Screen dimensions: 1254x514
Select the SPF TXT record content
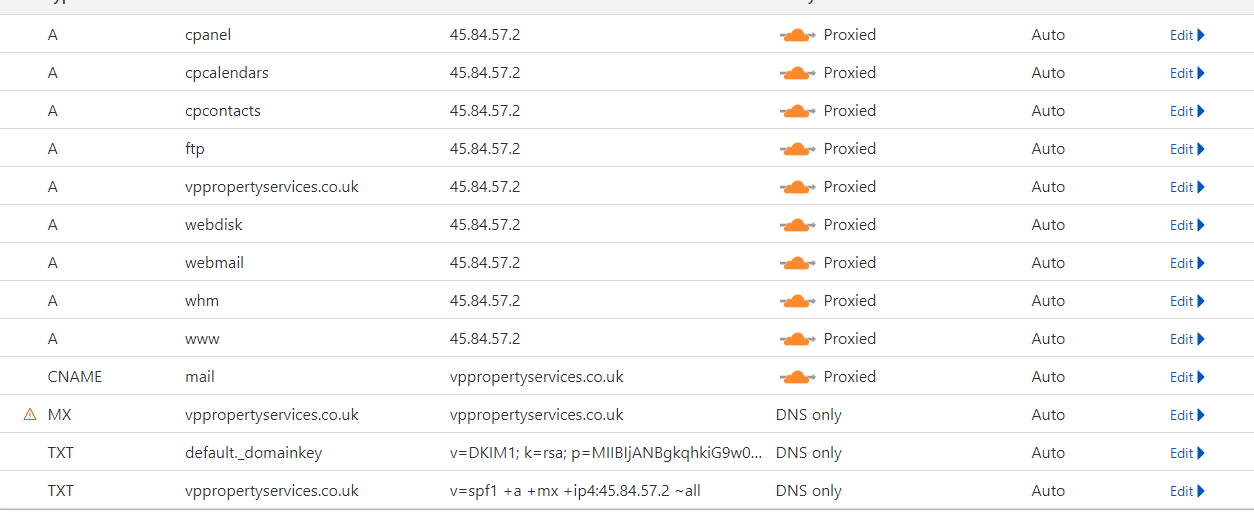tap(575, 491)
